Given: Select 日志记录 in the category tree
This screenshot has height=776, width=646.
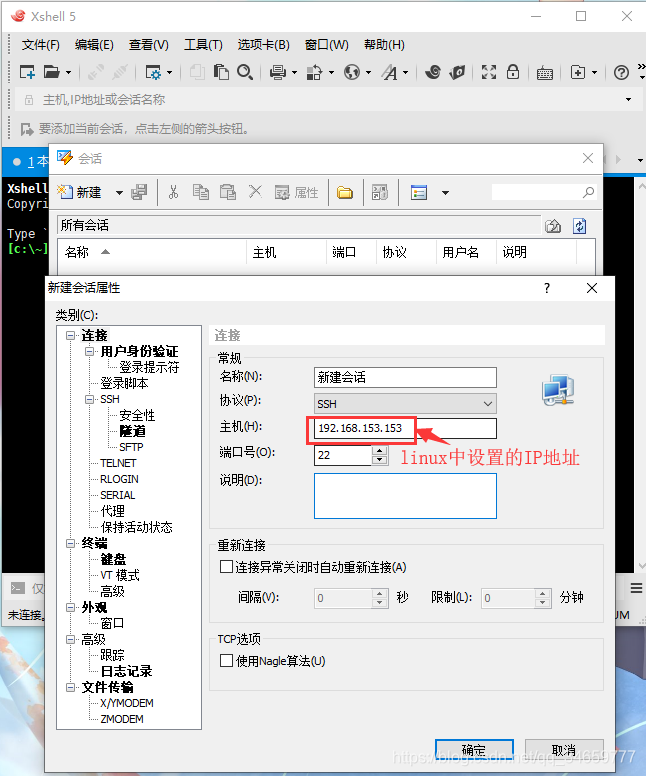Looking at the screenshot, I should (x=126, y=671).
